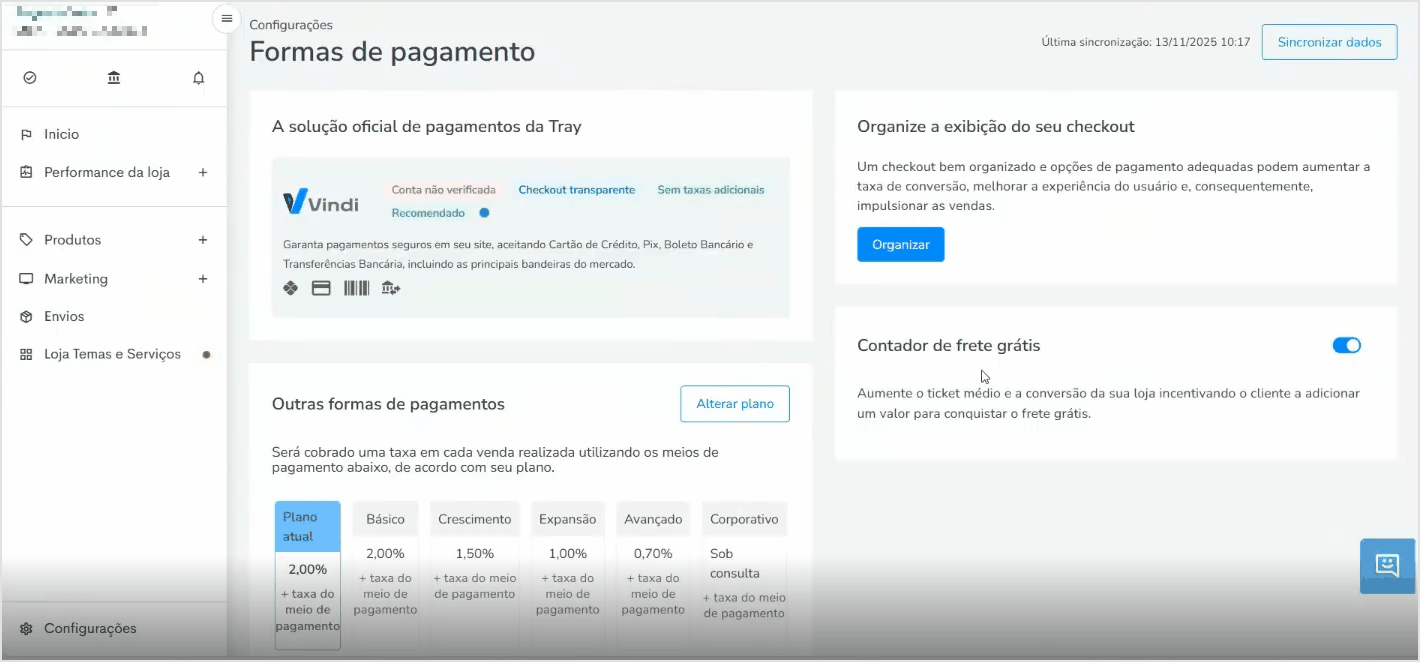The width and height of the screenshot is (1420, 662).
Task: Select the Avançado plan column
Action: [x=653, y=575]
